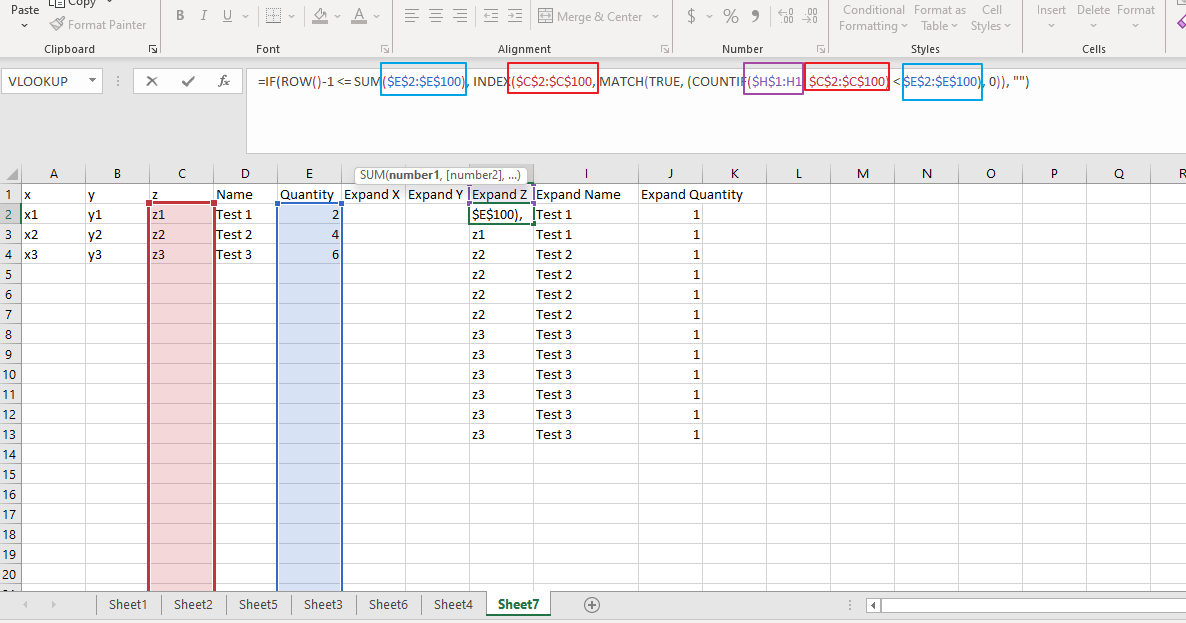1186x623 pixels.
Task: Apply the Font Color letter A
Action: (359, 16)
